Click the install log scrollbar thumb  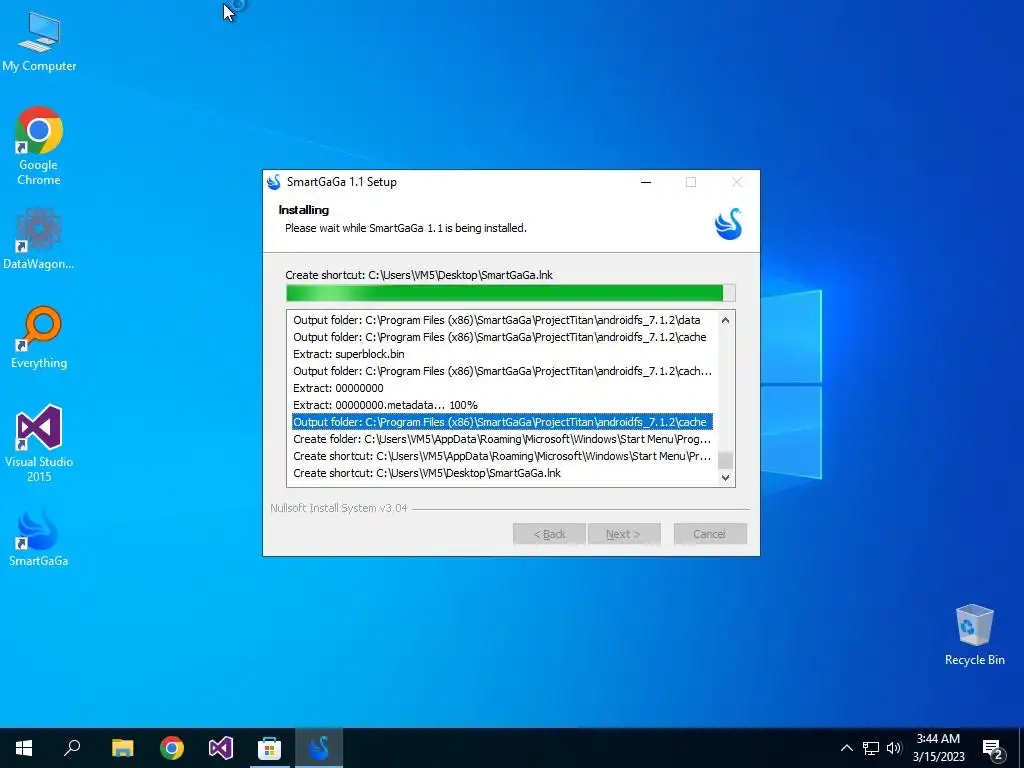[725, 460]
